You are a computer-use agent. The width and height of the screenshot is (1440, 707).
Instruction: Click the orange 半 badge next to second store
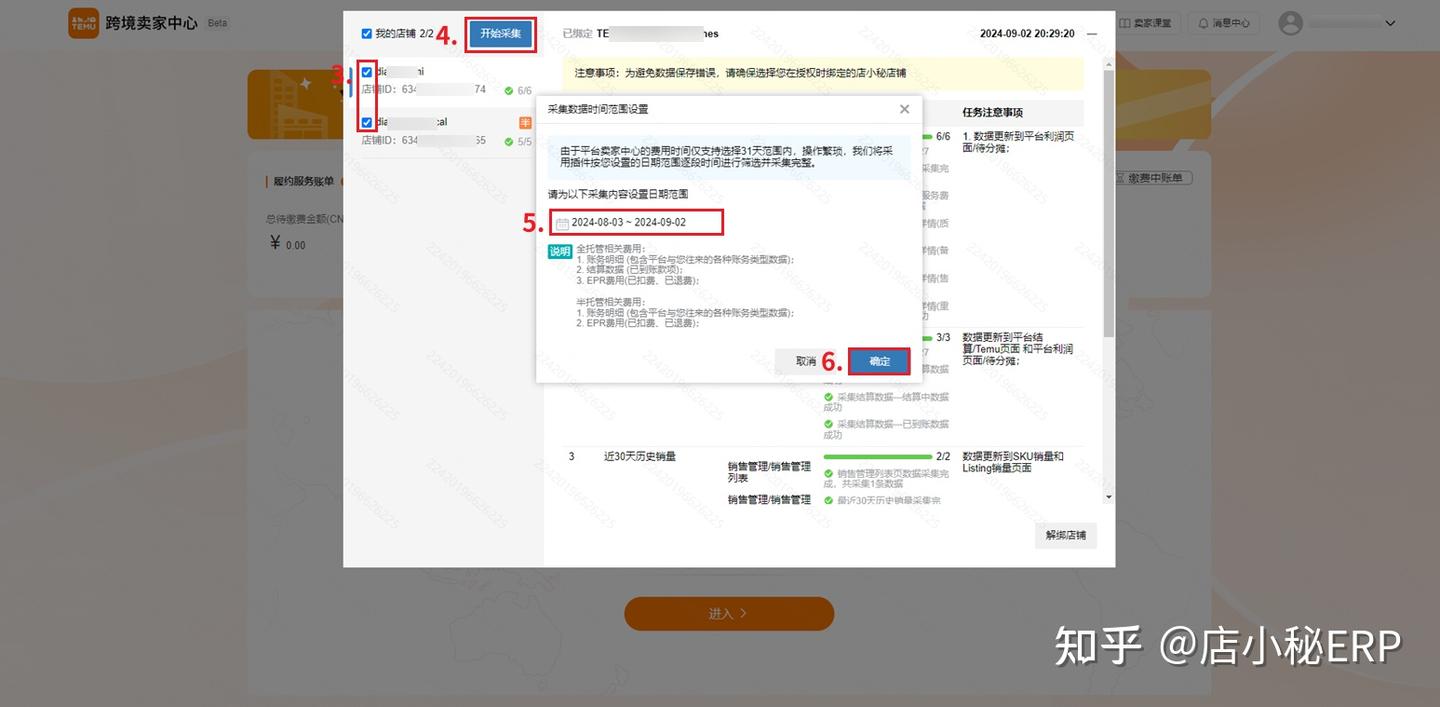(524, 120)
